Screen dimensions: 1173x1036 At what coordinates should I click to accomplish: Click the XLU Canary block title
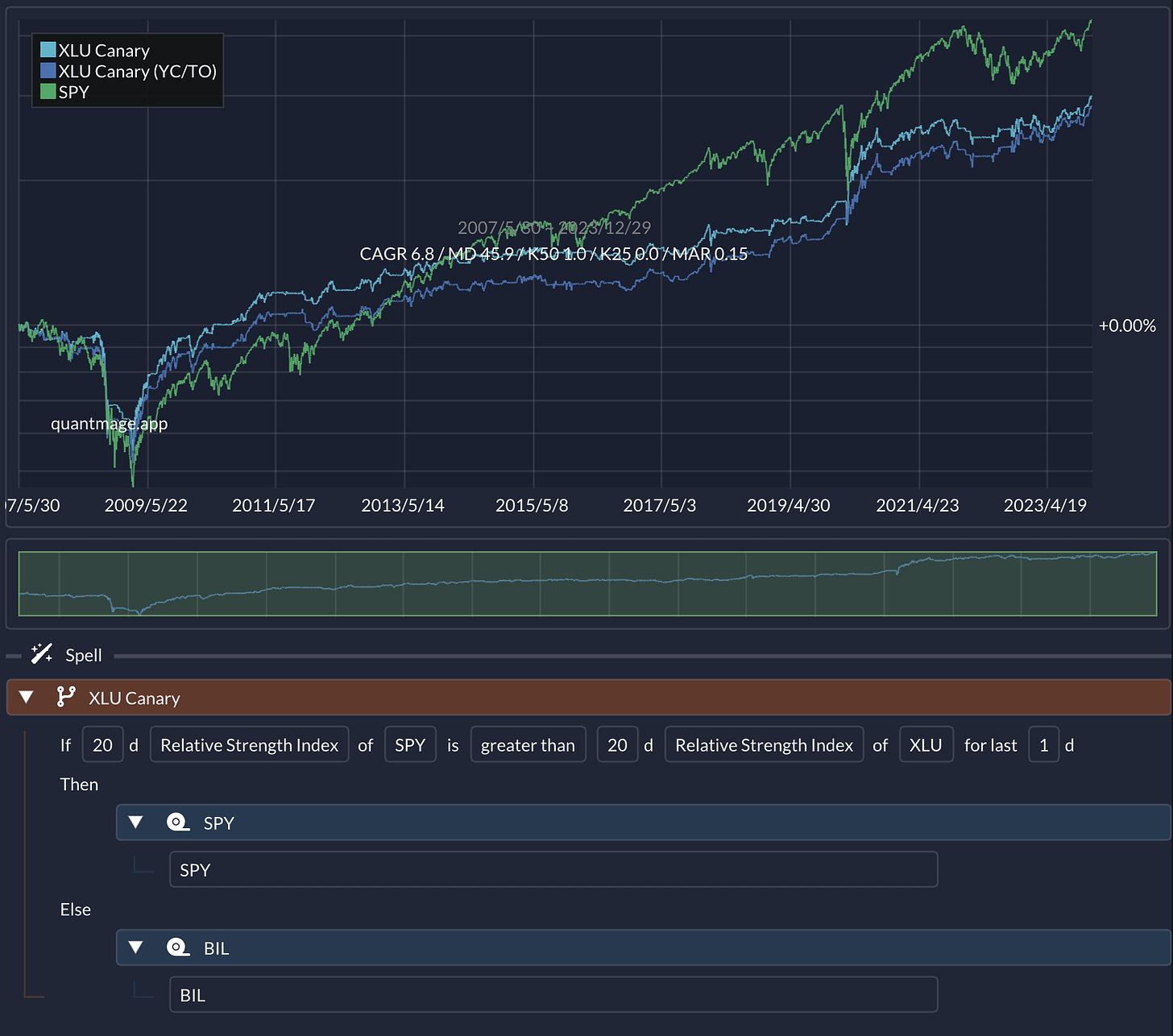pyautogui.click(x=135, y=698)
